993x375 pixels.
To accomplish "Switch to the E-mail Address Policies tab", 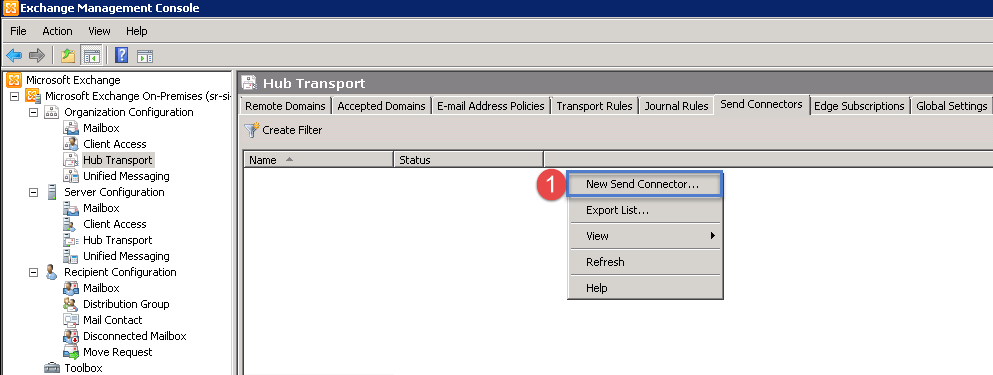I will point(491,106).
